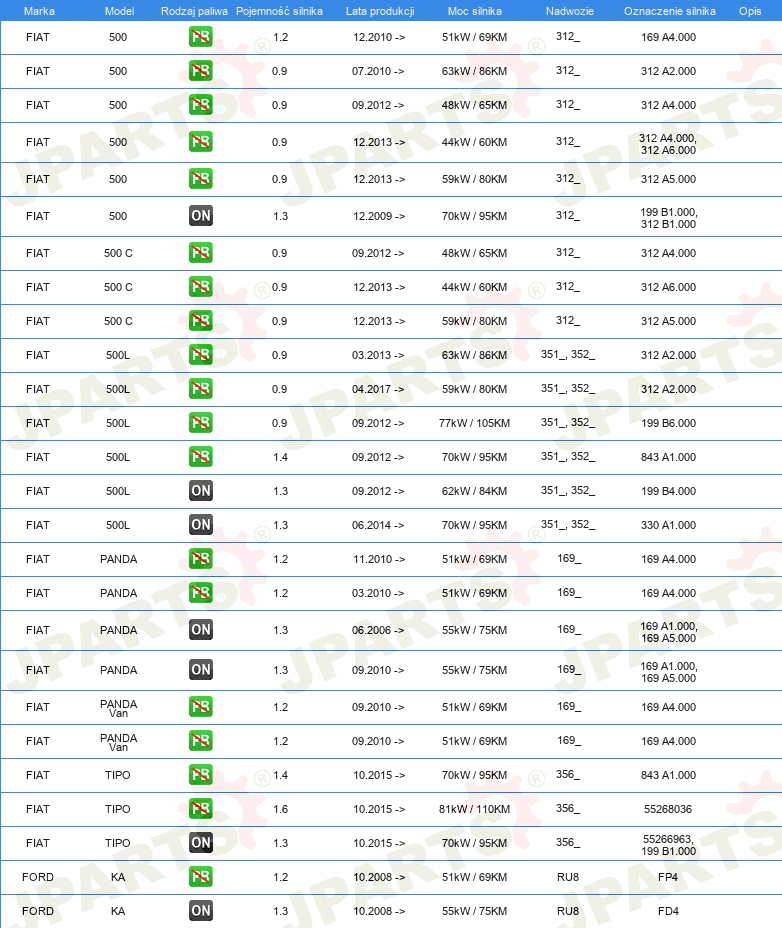Select engine code 199 B6.000
The width and height of the screenshot is (782, 928).
pos(668,423)
